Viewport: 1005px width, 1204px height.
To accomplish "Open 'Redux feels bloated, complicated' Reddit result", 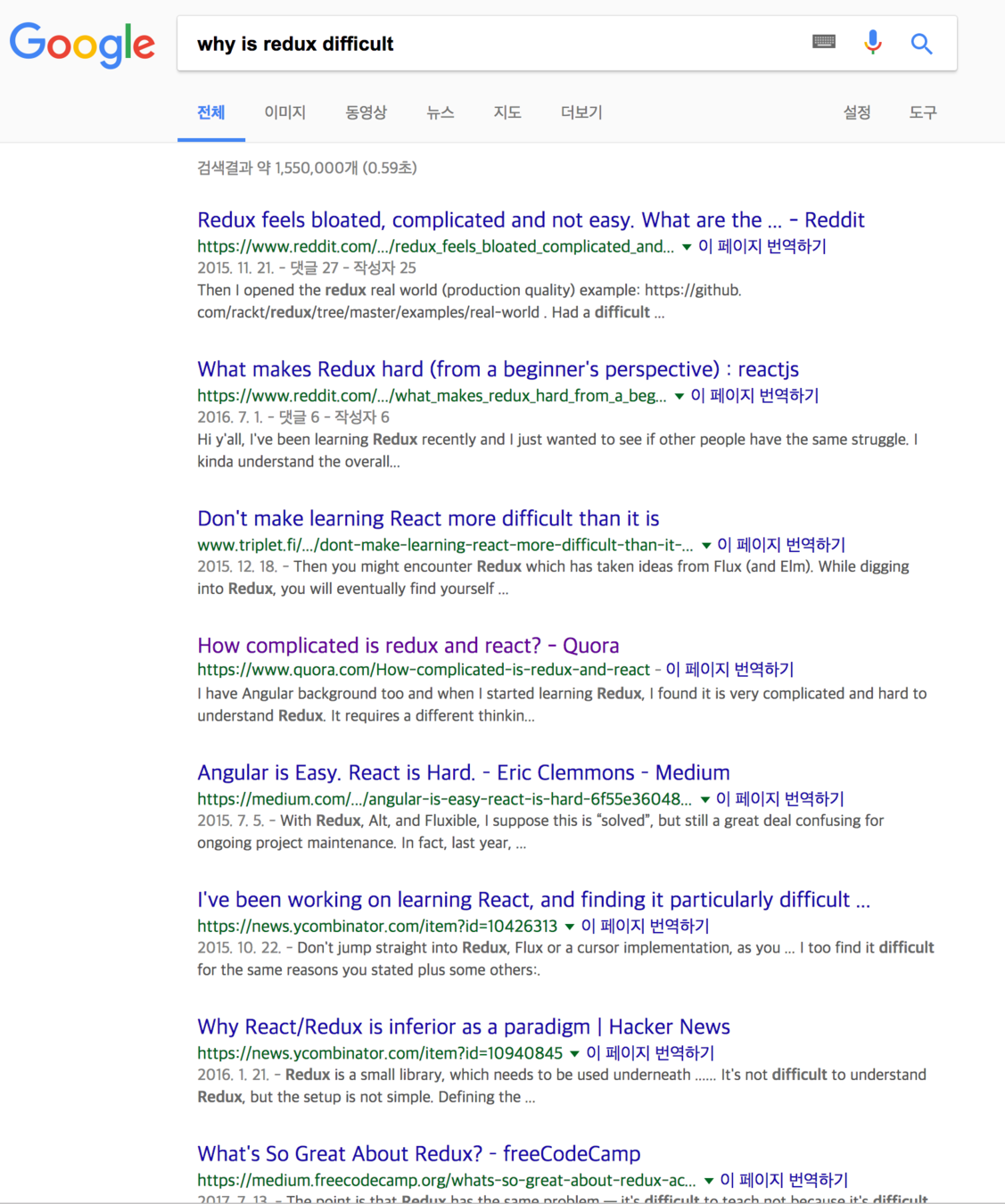I will pos(531,220).
